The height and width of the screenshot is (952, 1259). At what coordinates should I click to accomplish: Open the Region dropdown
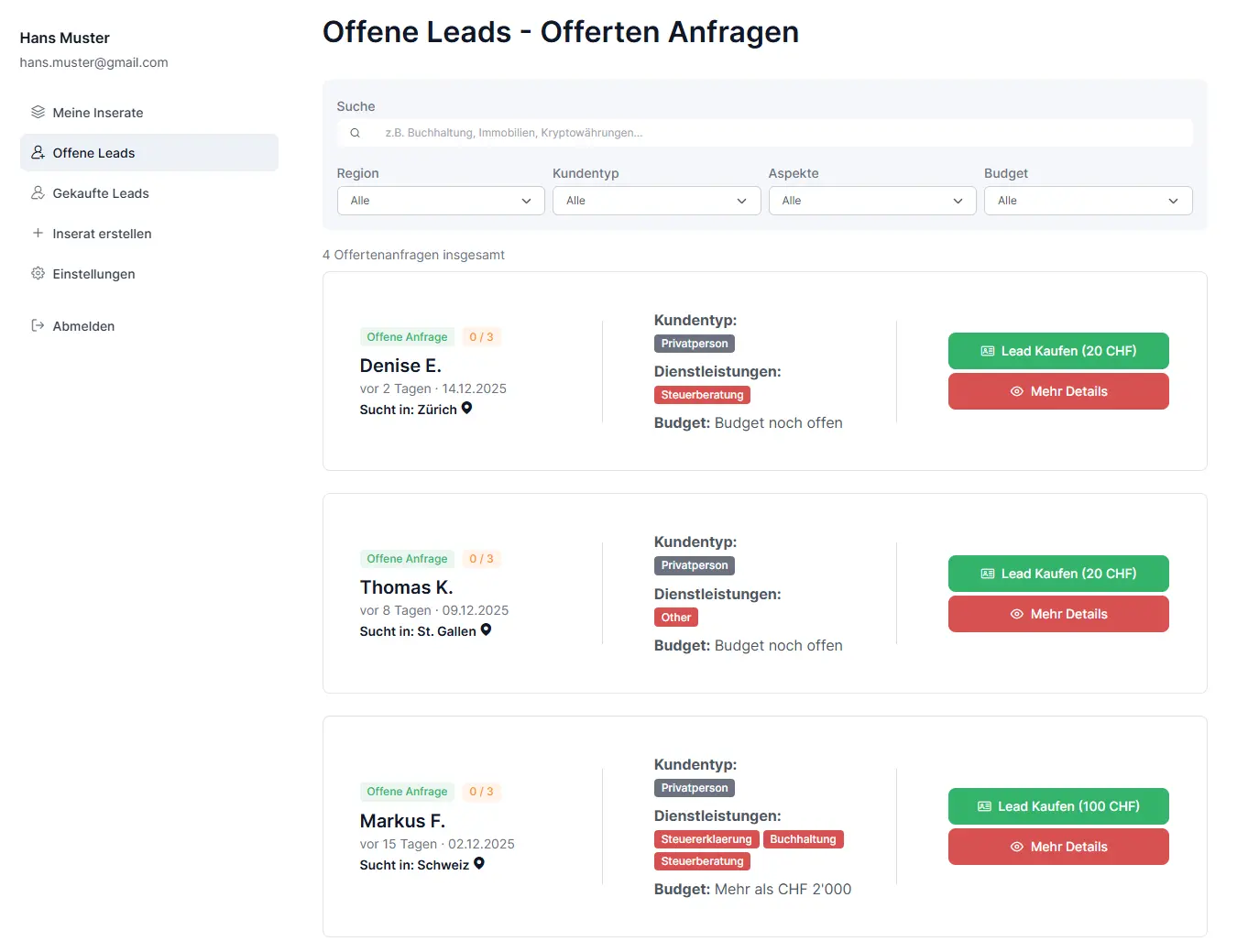(441, 201)
